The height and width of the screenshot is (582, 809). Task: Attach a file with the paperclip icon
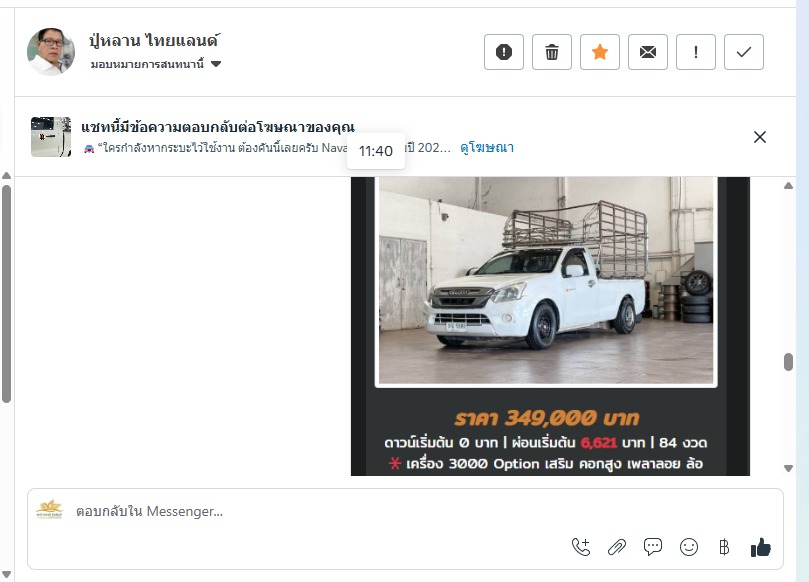coord(617,547)
